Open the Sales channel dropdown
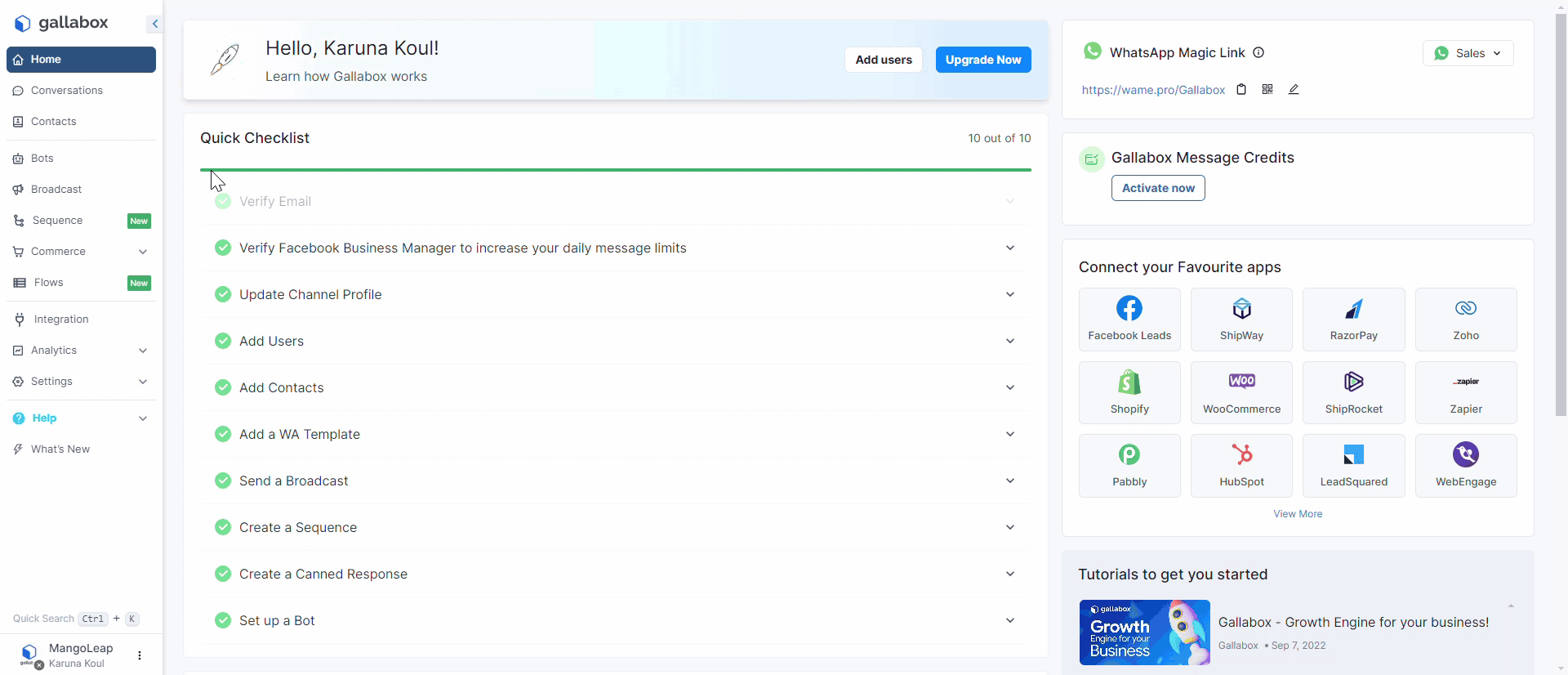This screenshot has height=675, width=1568. (1468, 53)
